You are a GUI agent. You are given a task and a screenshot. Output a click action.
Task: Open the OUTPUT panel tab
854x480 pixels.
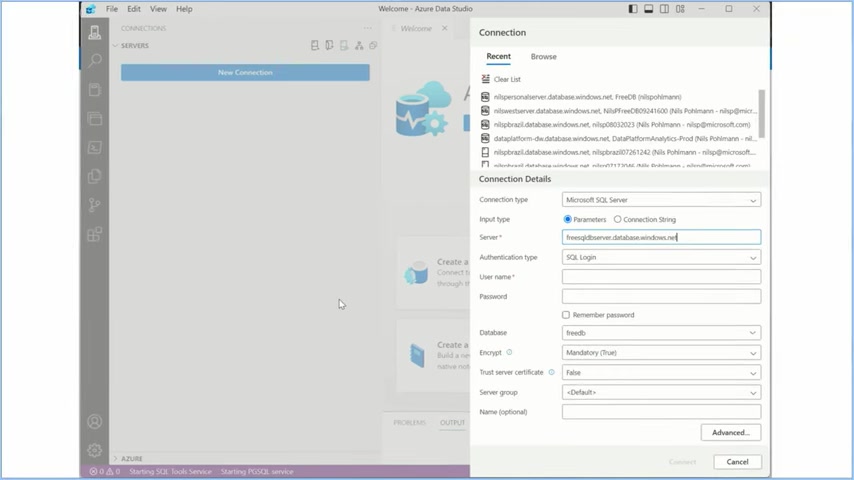click(452, 423)
